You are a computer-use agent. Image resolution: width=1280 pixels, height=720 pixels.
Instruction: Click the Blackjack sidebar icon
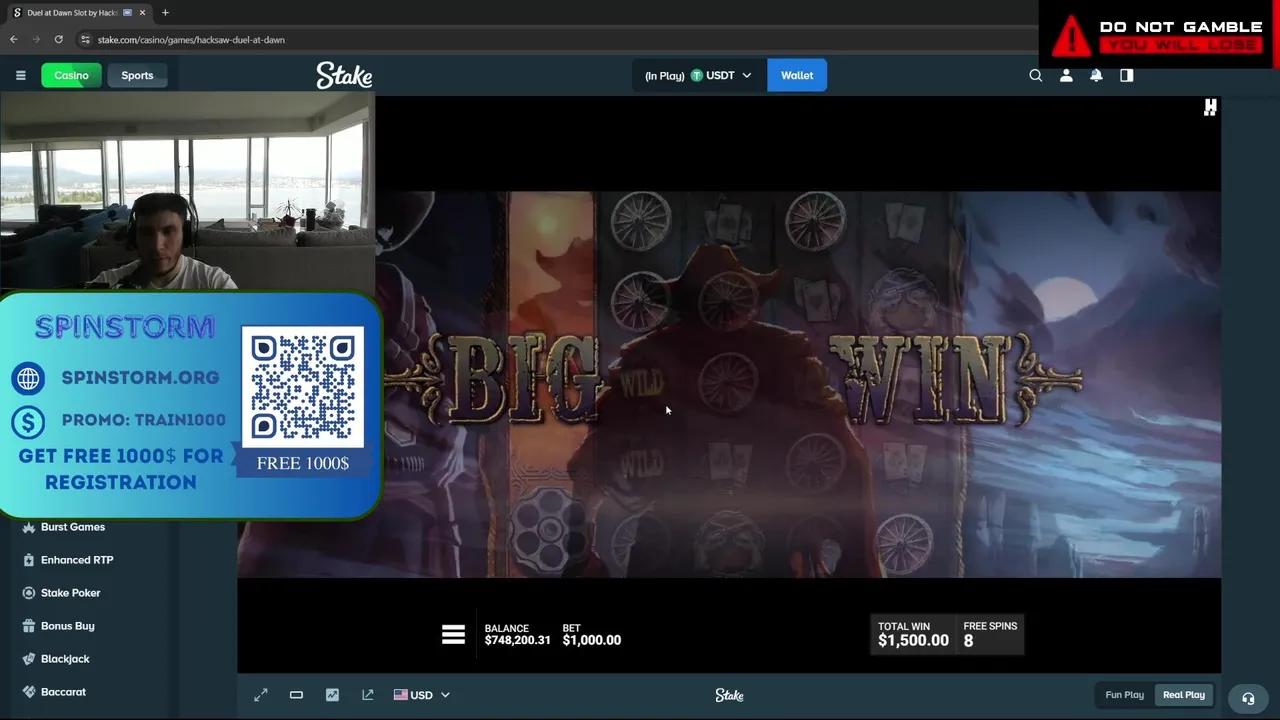coord(29,659)
